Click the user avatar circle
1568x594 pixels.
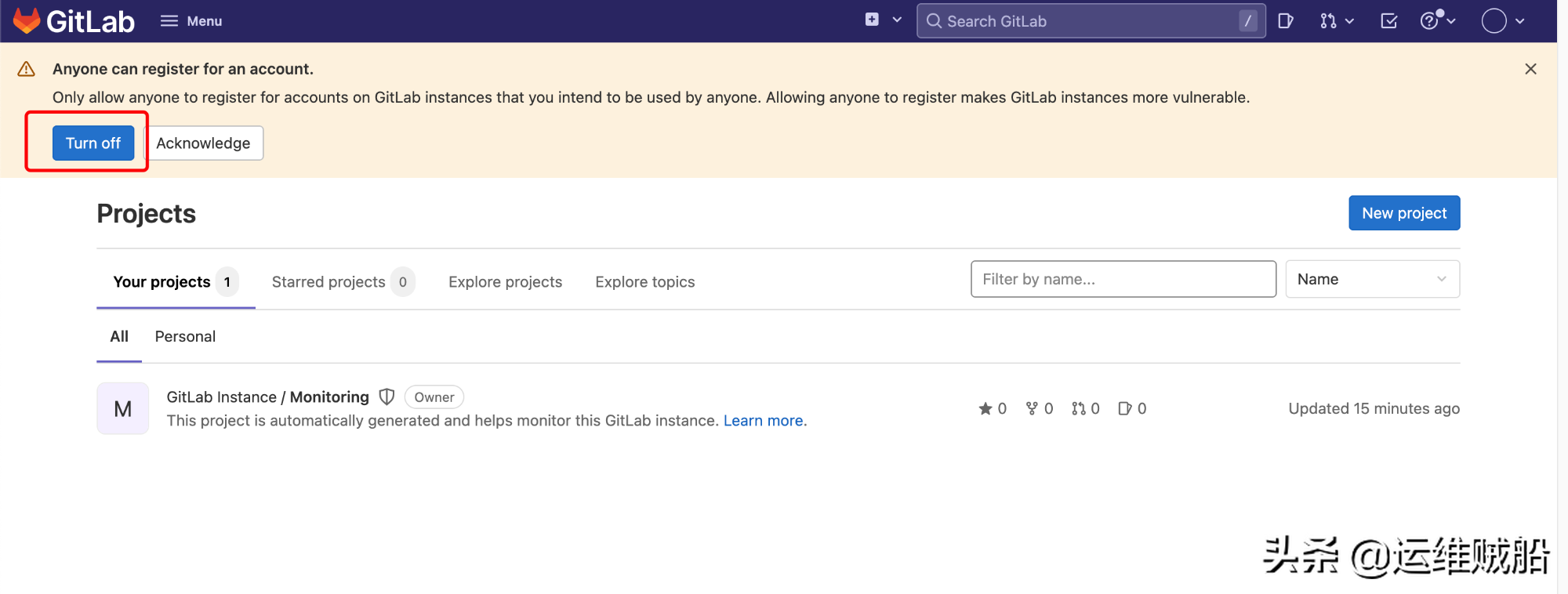1494,21
